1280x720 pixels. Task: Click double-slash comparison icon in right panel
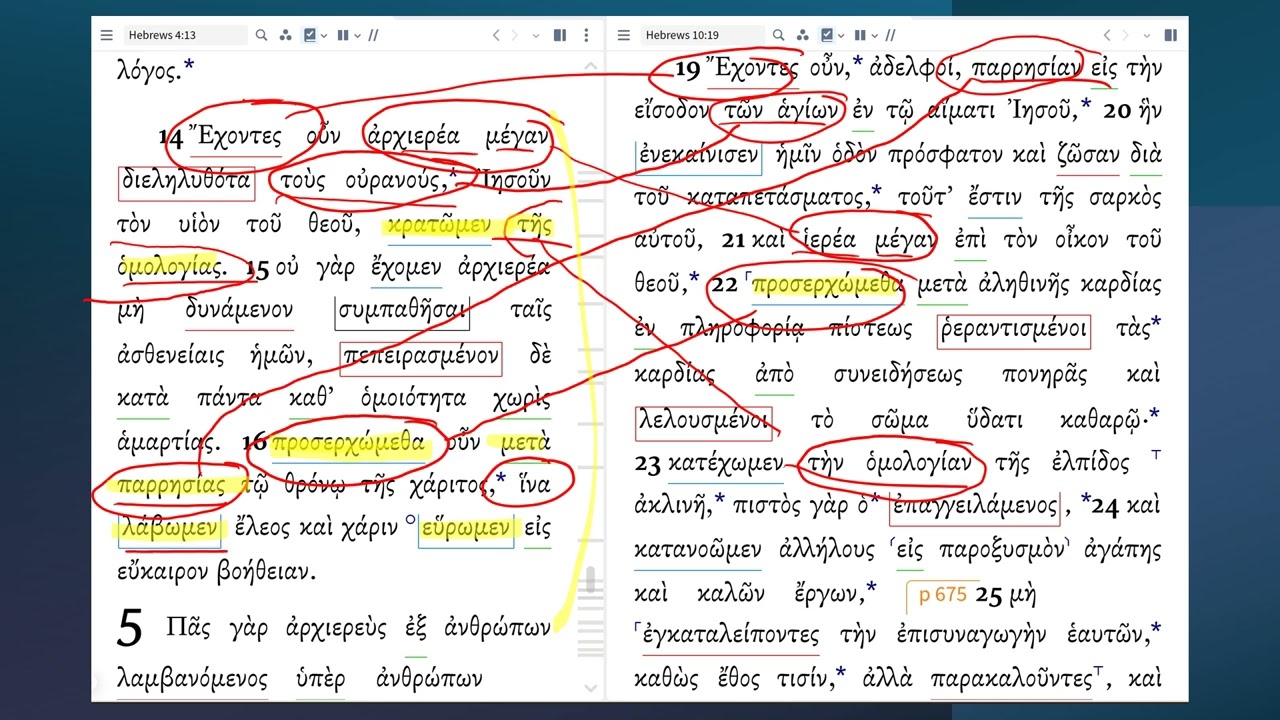pyautogui.click(x=890, y=35)
